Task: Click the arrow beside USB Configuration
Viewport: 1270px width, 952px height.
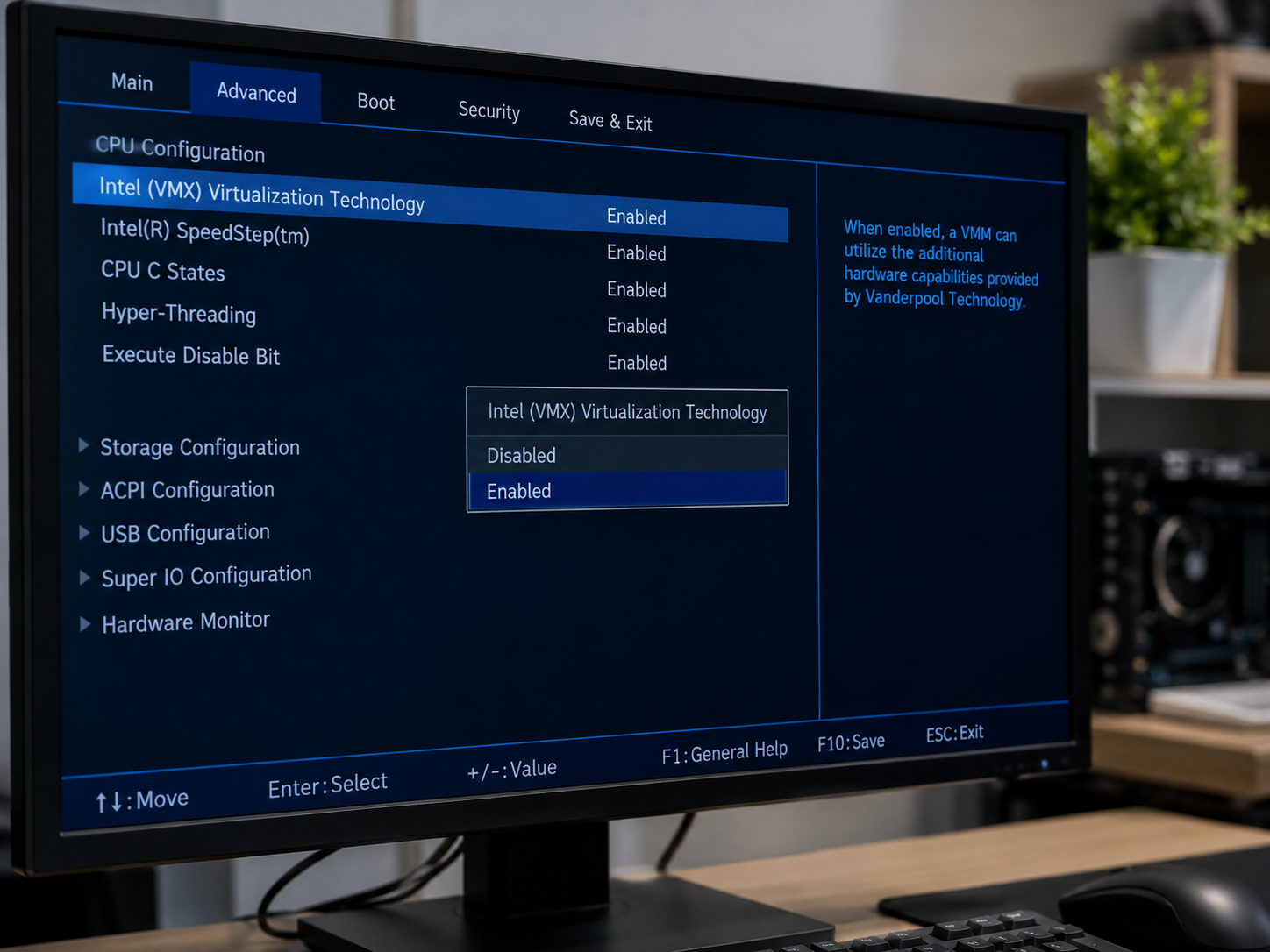Action: pos(84,532)
